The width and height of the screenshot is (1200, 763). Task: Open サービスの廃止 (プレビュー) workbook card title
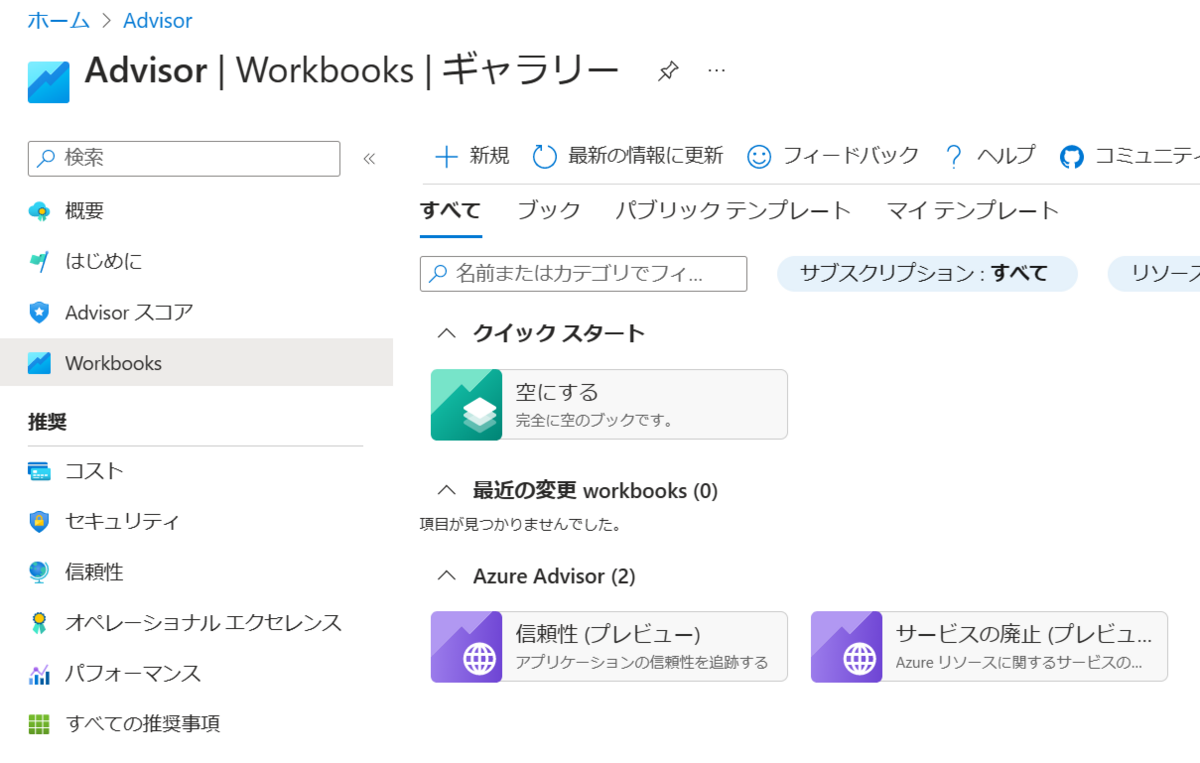(x=1024, y=634)
